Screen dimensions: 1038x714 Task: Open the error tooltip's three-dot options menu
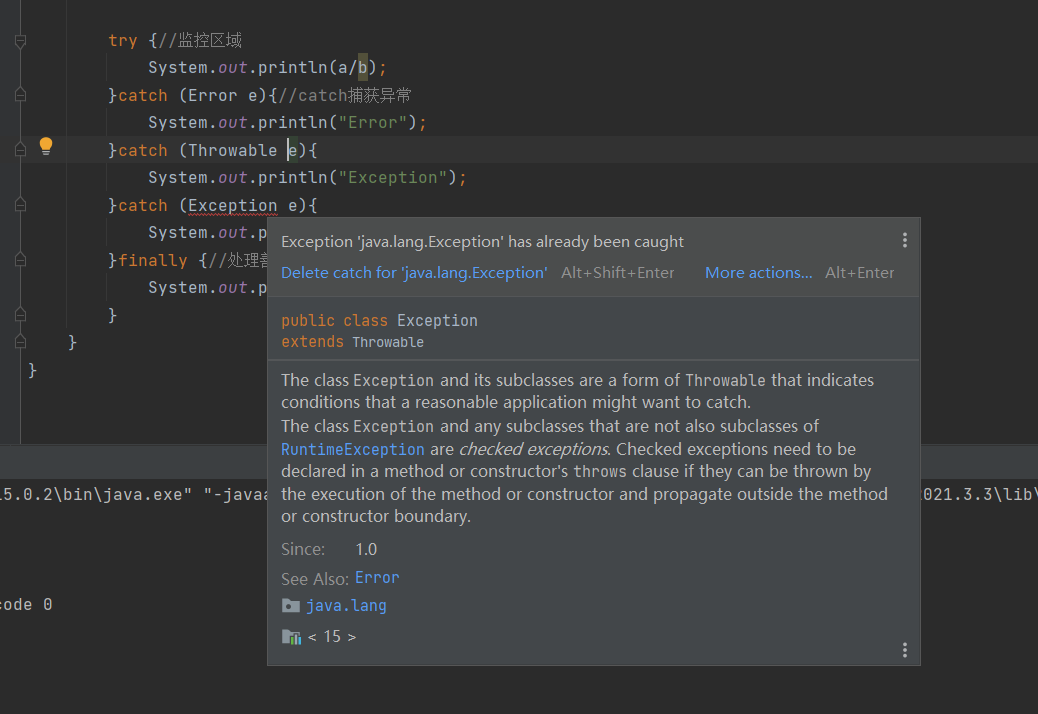coord(904,241)
